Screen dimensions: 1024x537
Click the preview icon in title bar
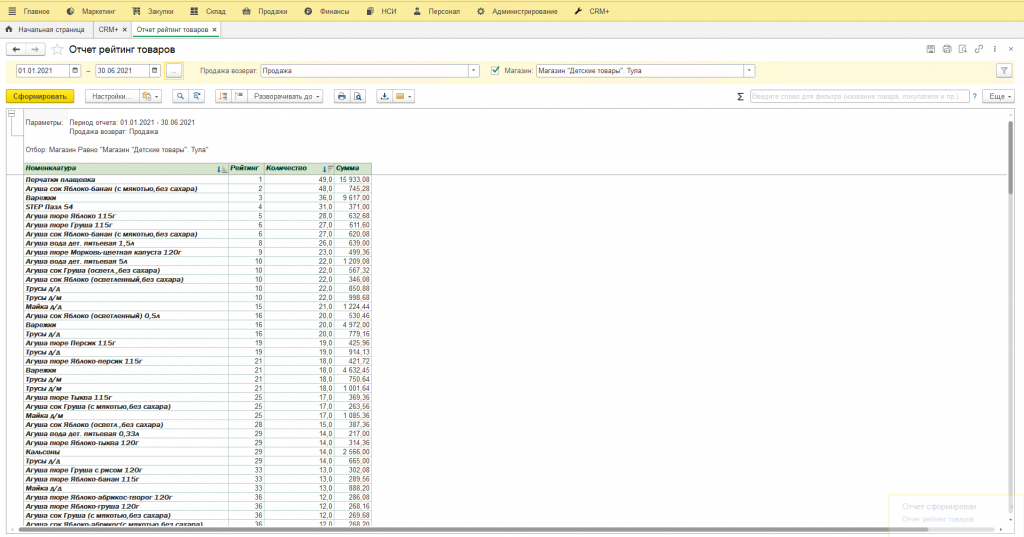point(963,49)
